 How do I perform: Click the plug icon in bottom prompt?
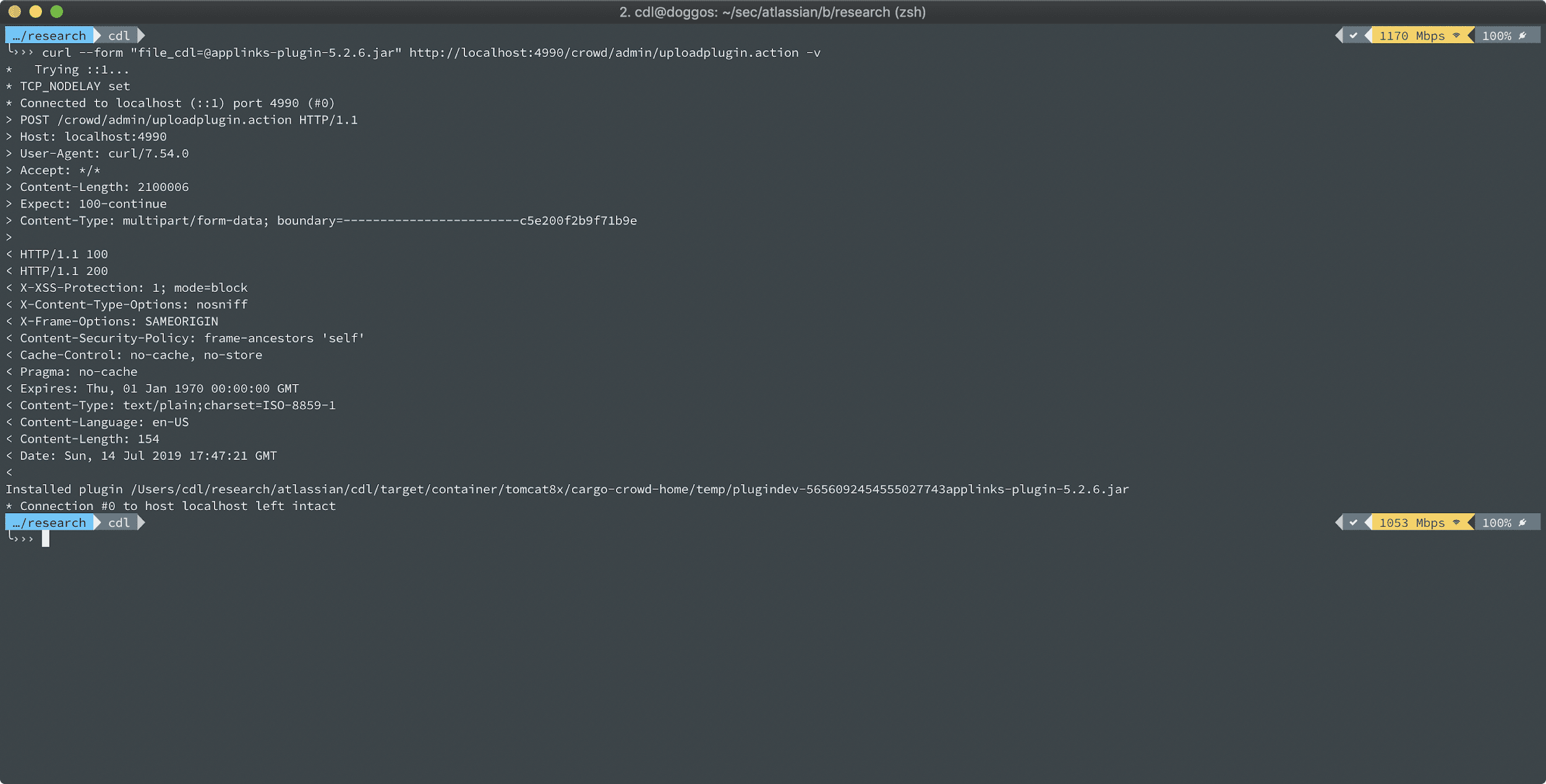coord(1523,523)
